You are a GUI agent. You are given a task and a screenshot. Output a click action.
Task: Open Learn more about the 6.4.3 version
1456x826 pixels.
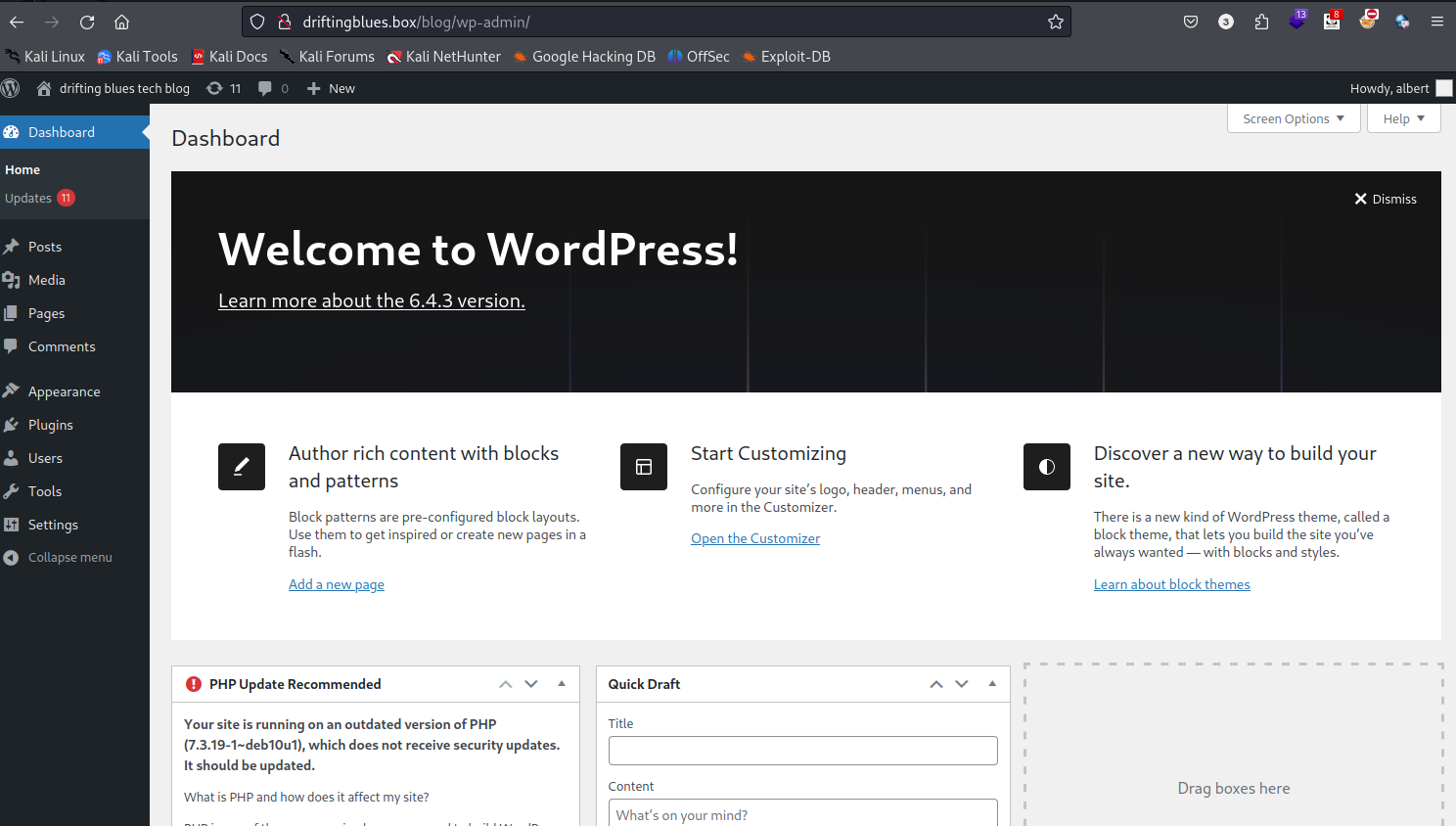pyautogui.click(x=372, y=300)
